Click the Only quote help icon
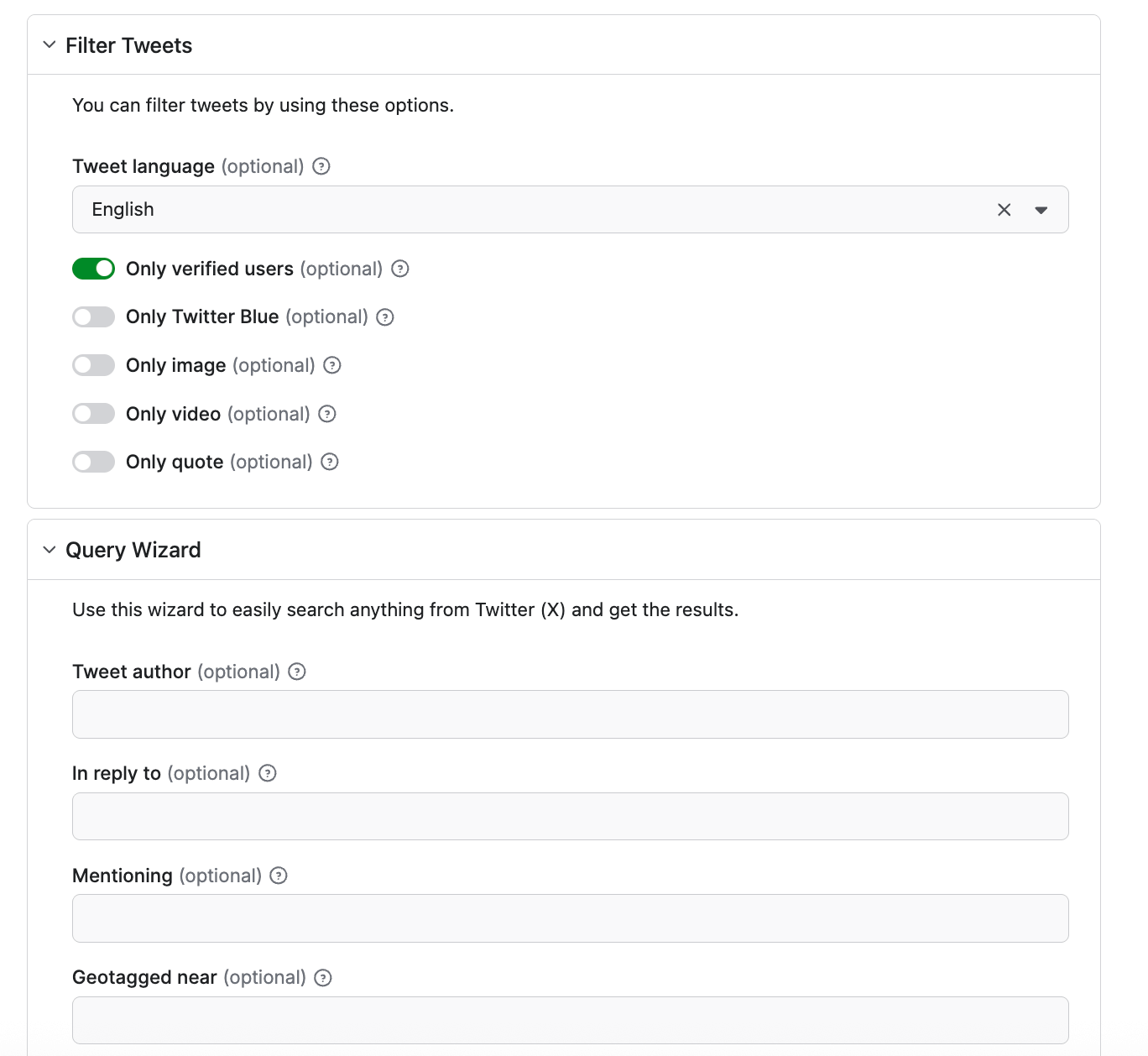This screenshot has width=1148, height=1056. [x=329, y=462]
